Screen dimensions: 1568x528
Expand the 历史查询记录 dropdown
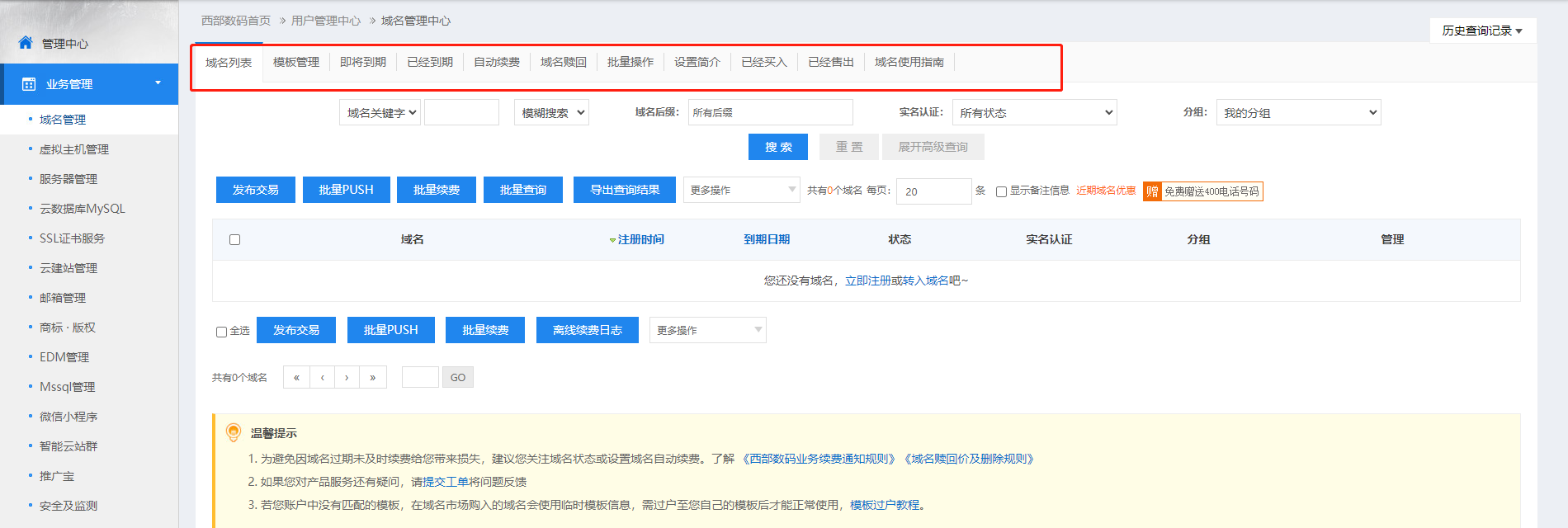pyautogui.click(x=1482, y=31)
